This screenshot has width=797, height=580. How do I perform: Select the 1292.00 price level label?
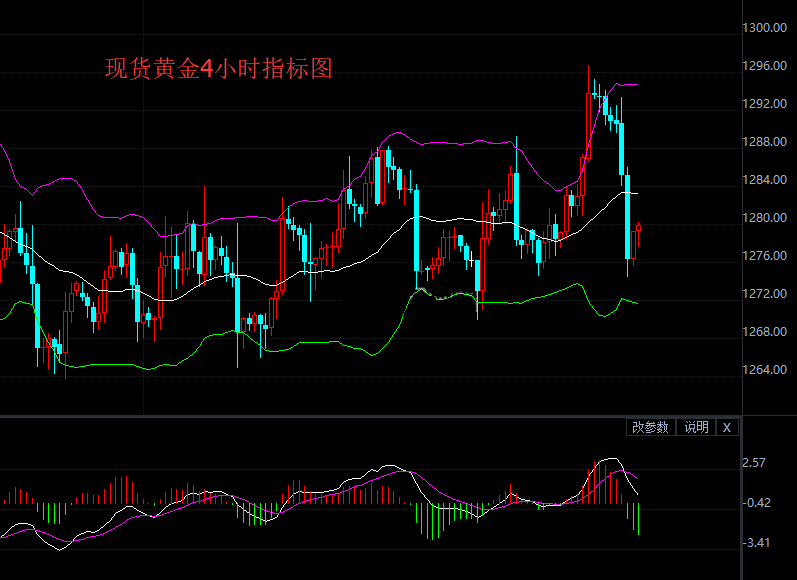(x=769, y=104)
